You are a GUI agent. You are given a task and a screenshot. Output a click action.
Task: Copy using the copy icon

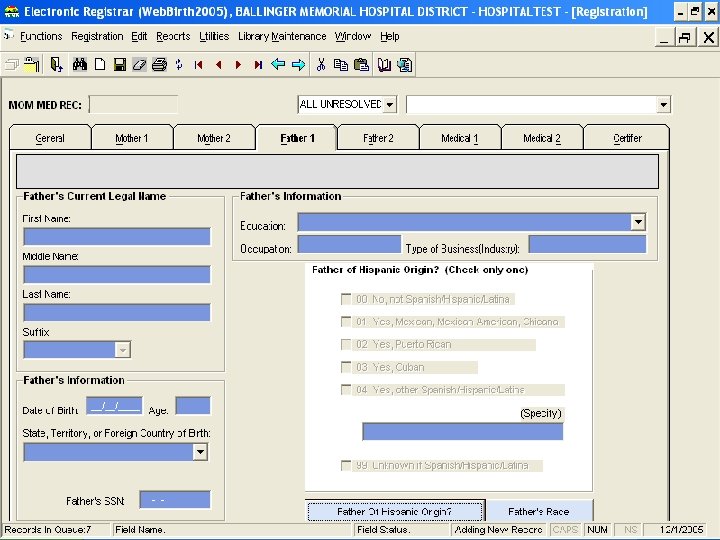340,65
